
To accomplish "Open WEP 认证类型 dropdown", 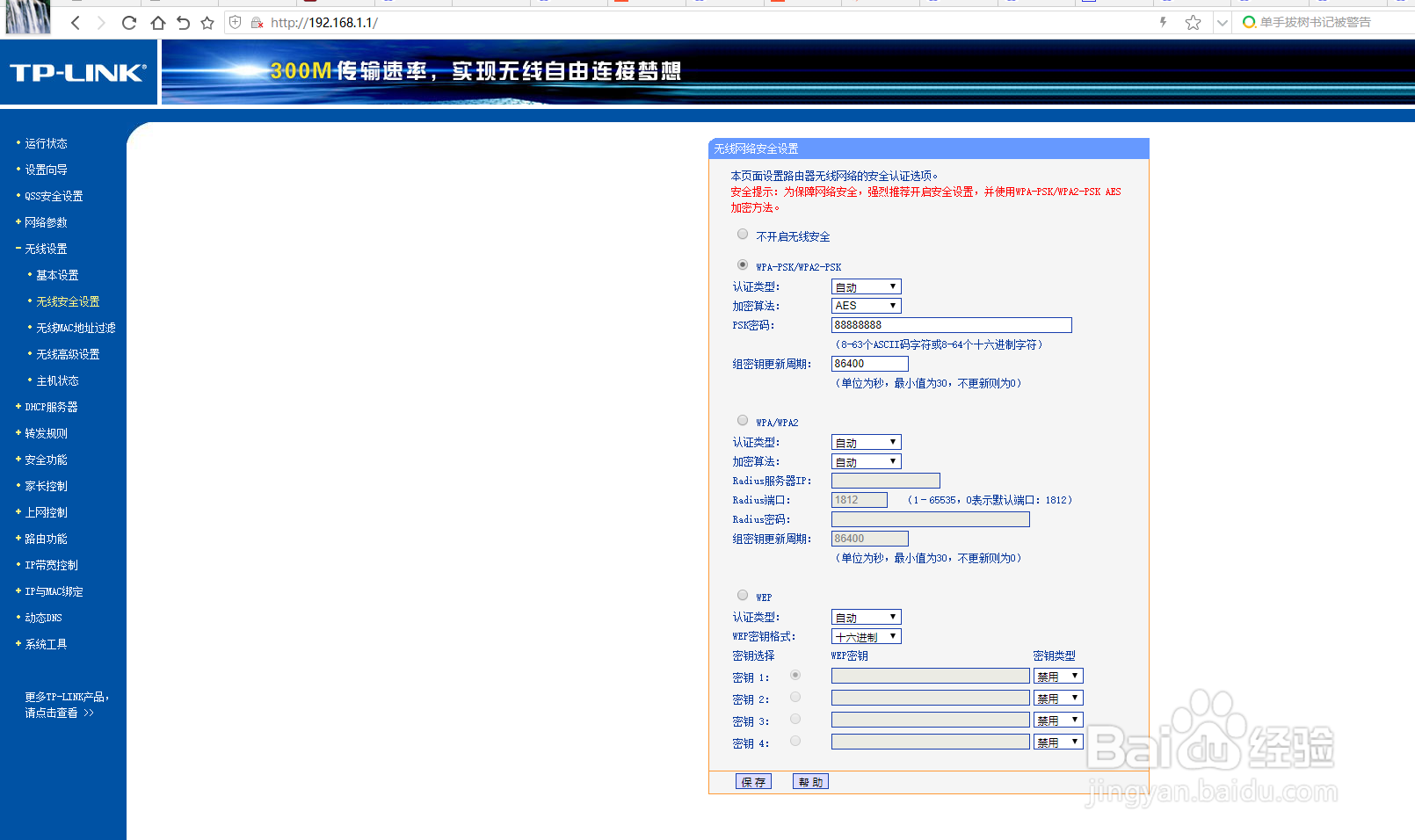I will point(867,617).
